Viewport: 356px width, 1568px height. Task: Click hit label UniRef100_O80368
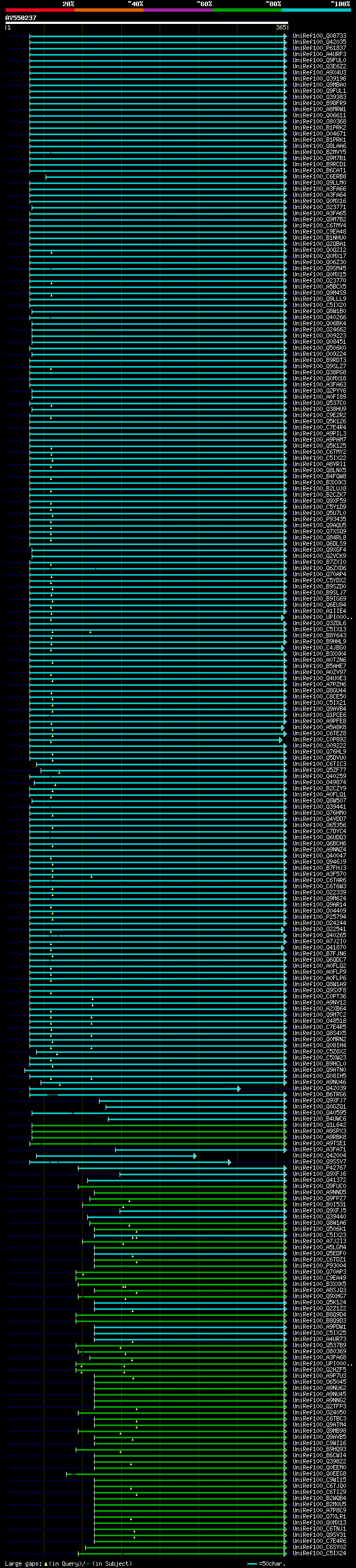(x=319, y=121)
